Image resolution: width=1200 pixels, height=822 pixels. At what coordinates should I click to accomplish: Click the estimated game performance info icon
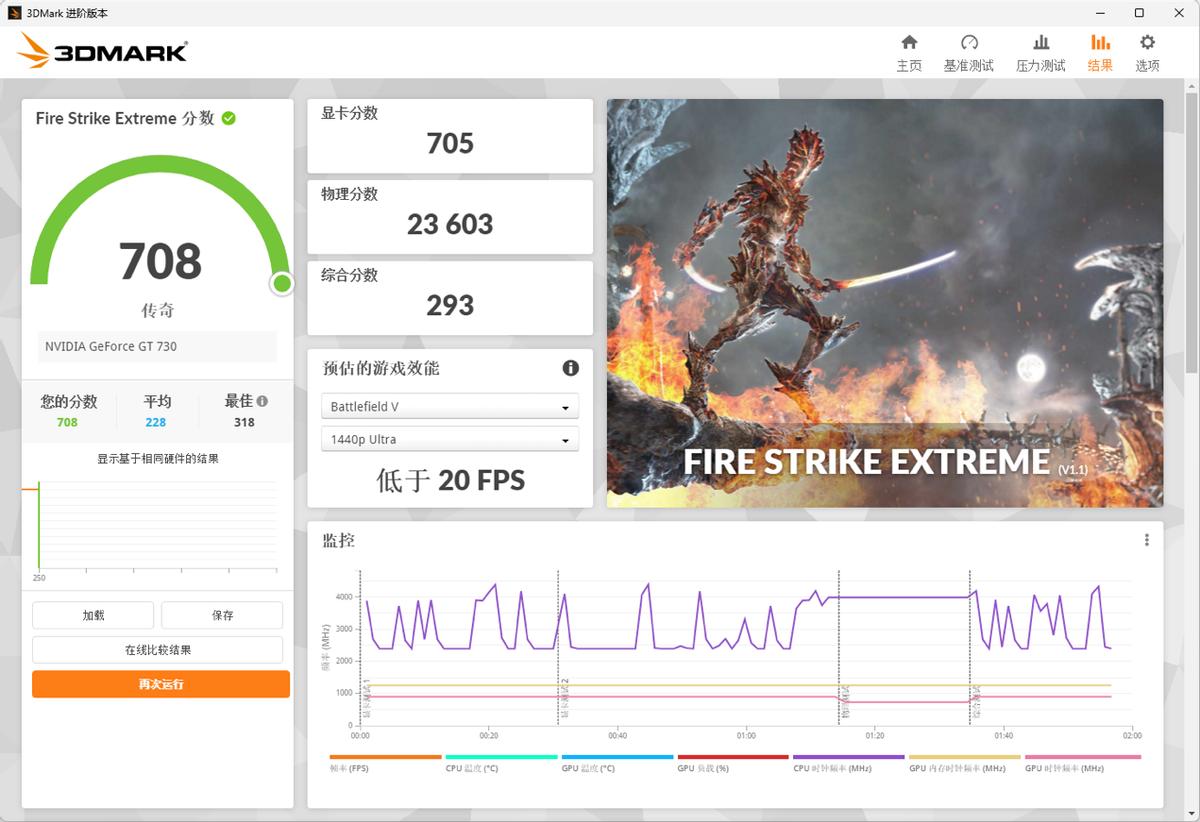tap(571, 368)
